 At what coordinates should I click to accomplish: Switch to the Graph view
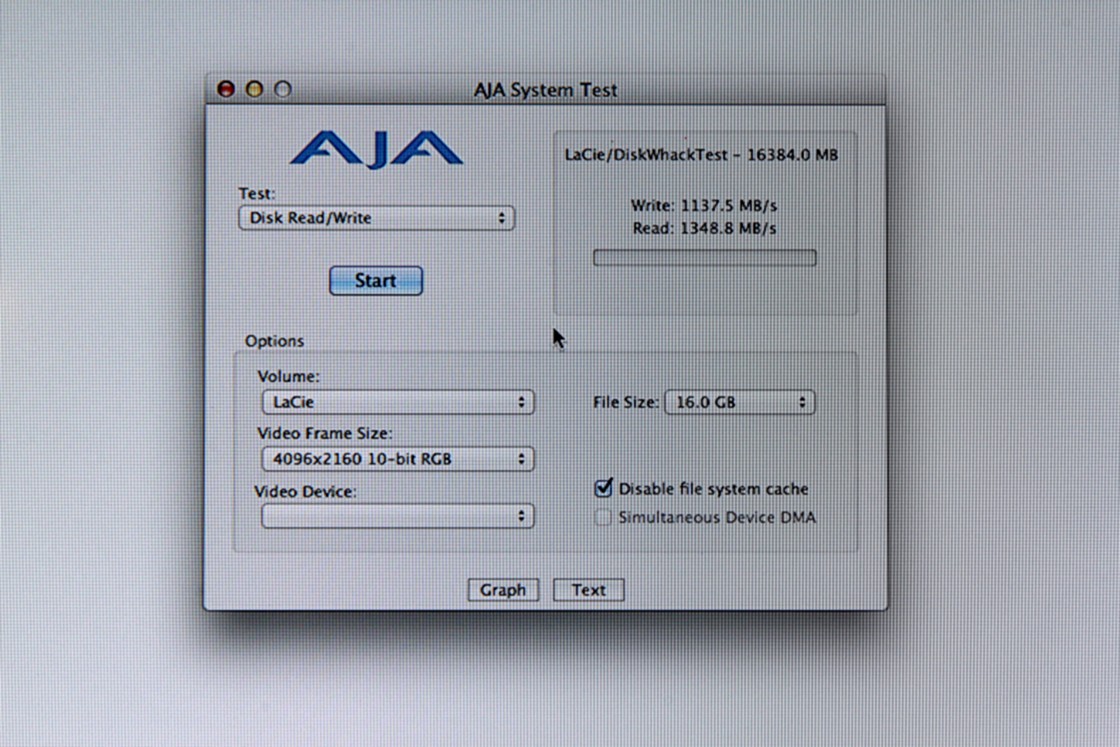(x=503, y=590)
